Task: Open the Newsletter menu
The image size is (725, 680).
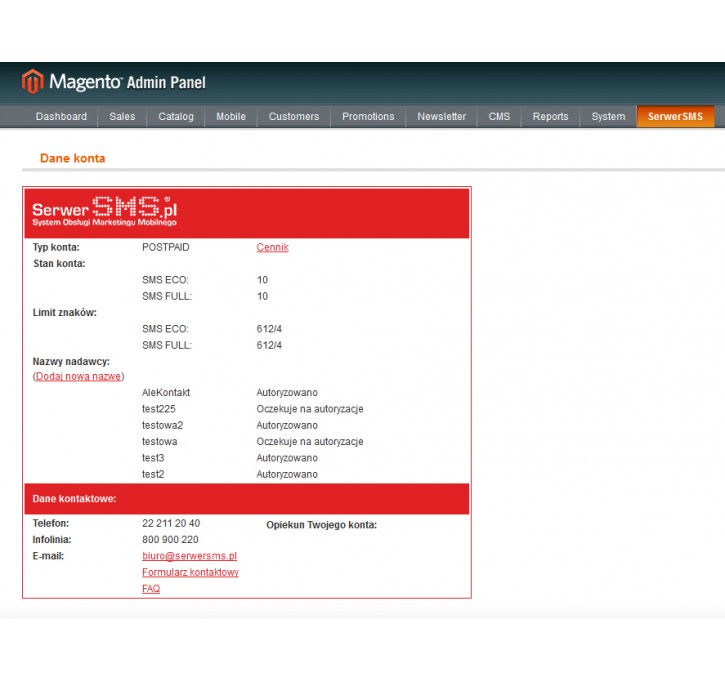Action: 442,116
